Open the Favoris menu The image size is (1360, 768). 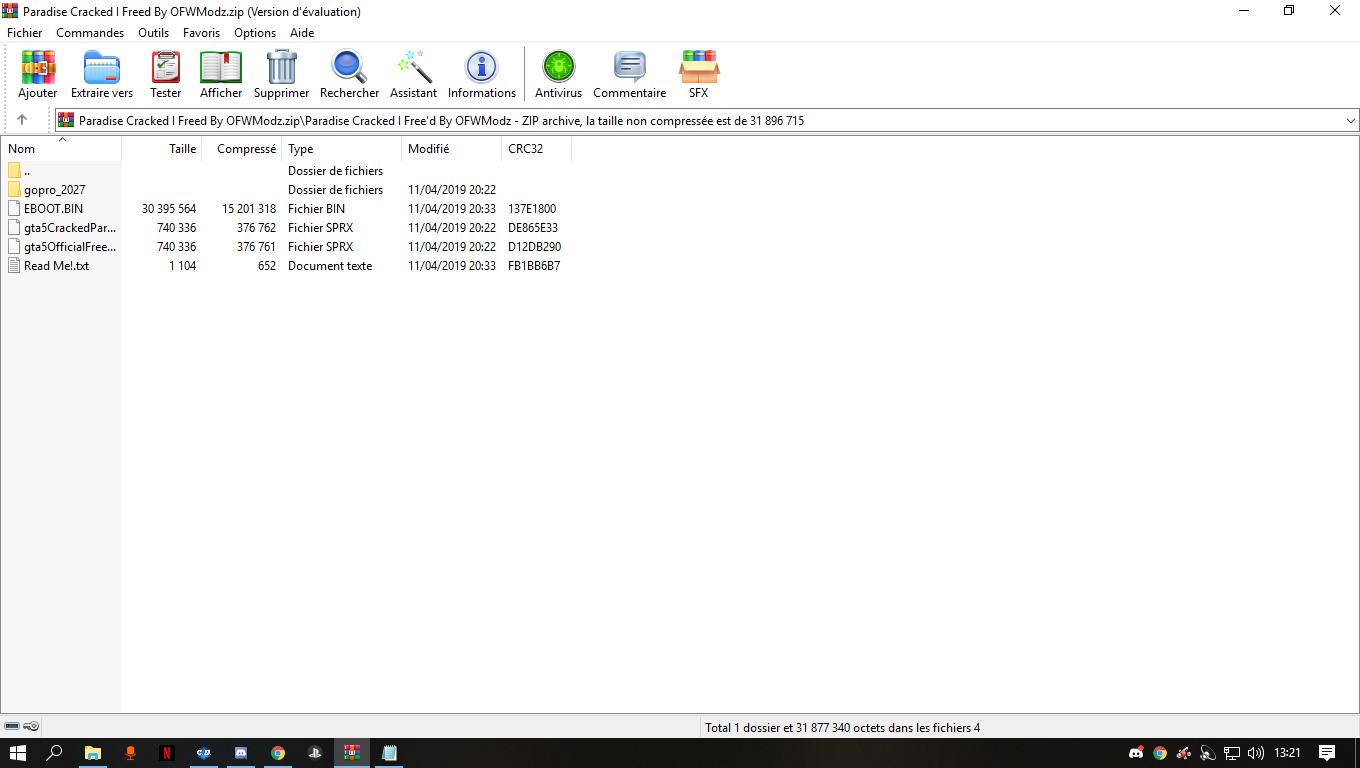201,33
